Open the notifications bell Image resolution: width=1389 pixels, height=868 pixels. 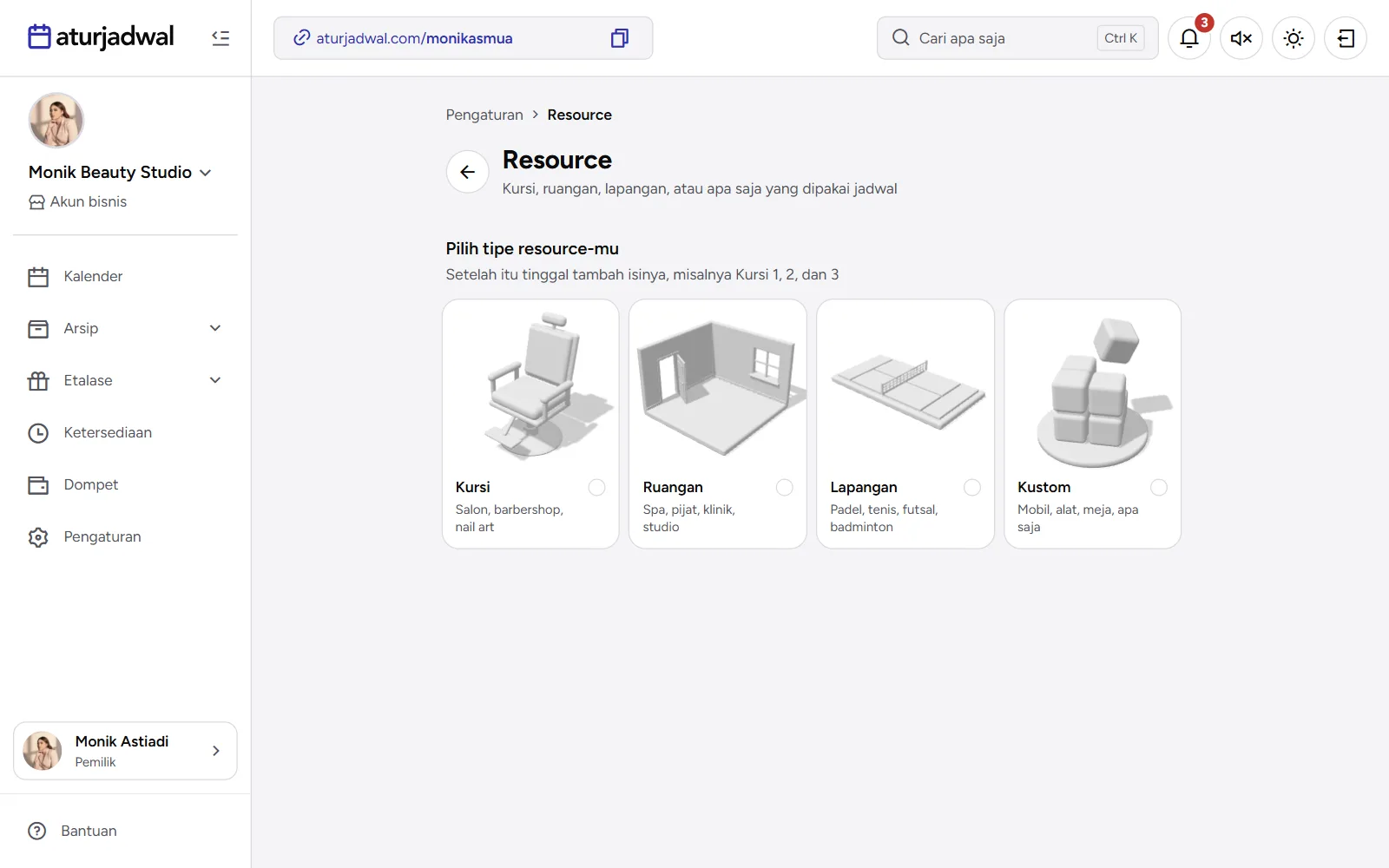pyautogui.click(x=1189, y=38)
